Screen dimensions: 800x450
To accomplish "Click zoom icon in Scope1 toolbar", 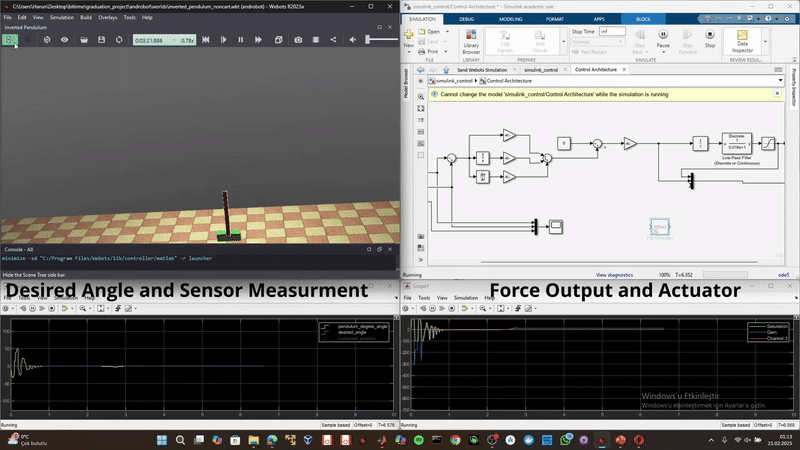I will point(482,308).
